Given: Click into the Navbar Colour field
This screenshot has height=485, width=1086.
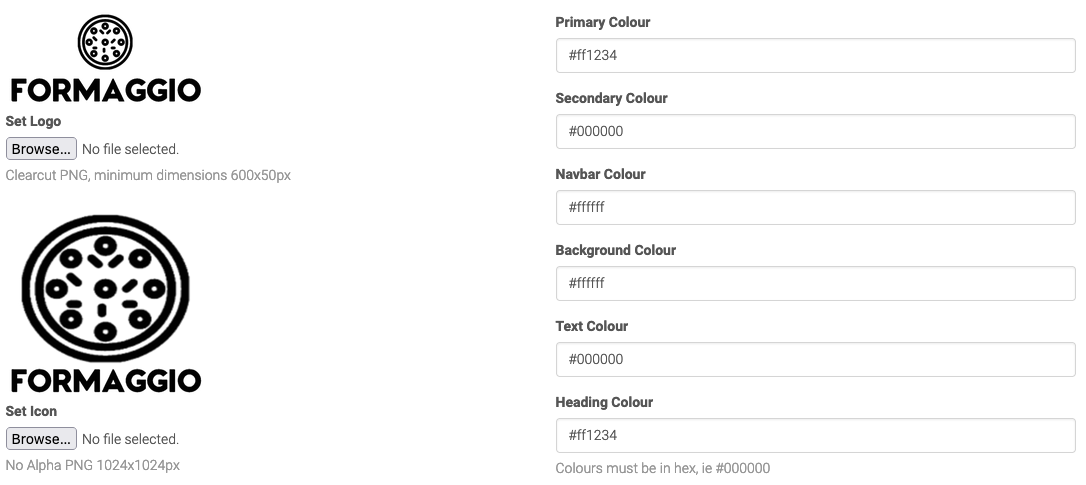Looking at the screenshot, I should coord(815,207).
